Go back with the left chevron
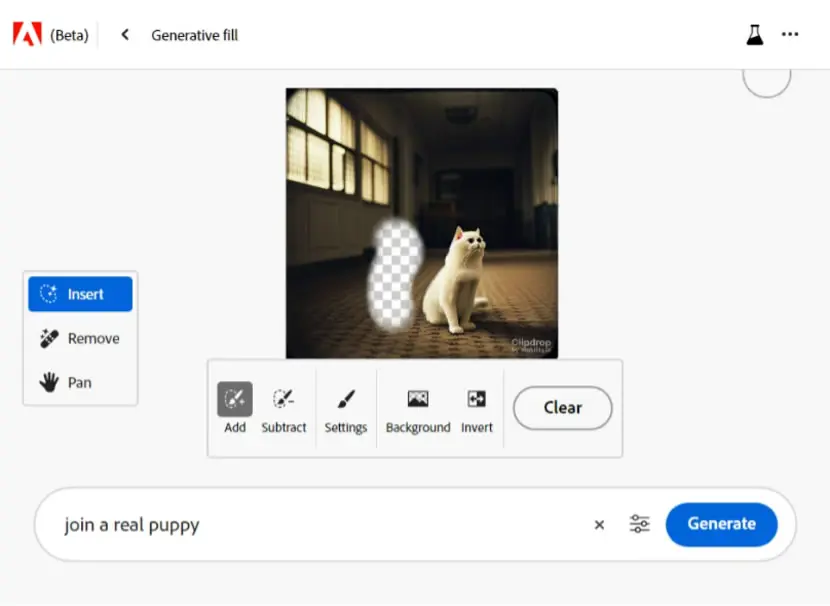The width and height of the screenshot is (830, 606). pyautogui.click(x=125, y=35)
